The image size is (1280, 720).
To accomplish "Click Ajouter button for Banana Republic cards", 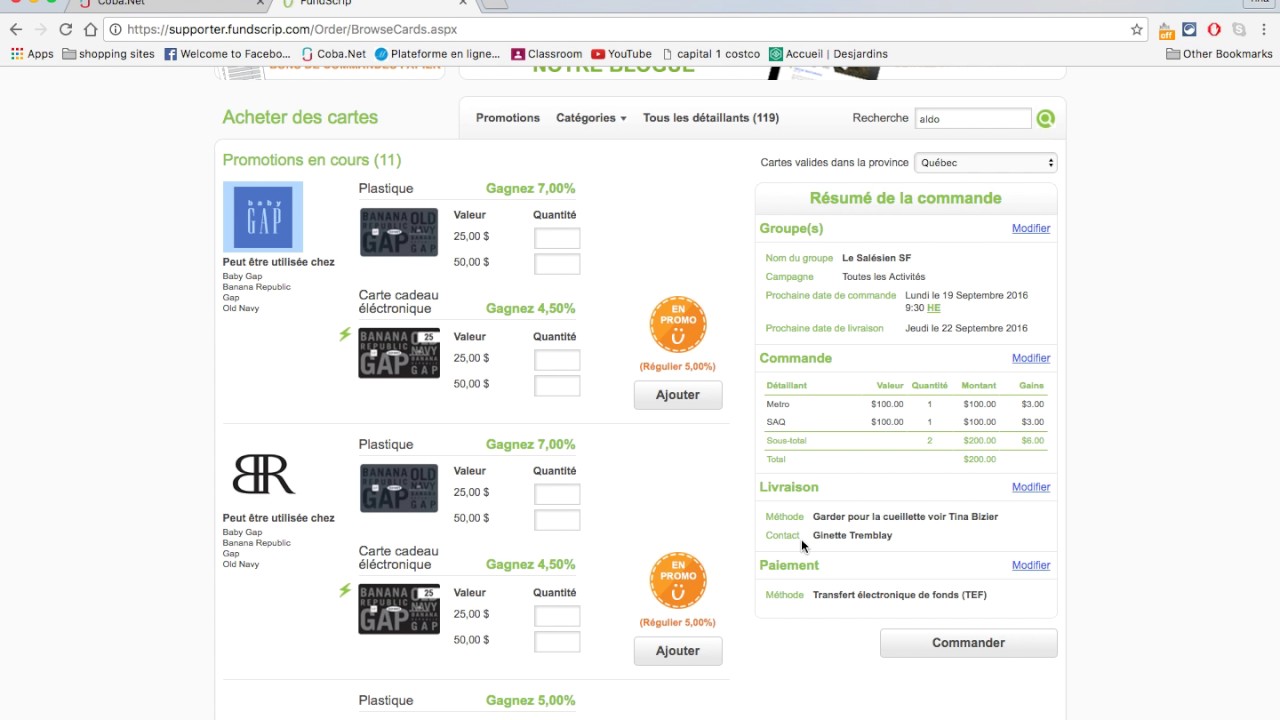I will (678, 651).
